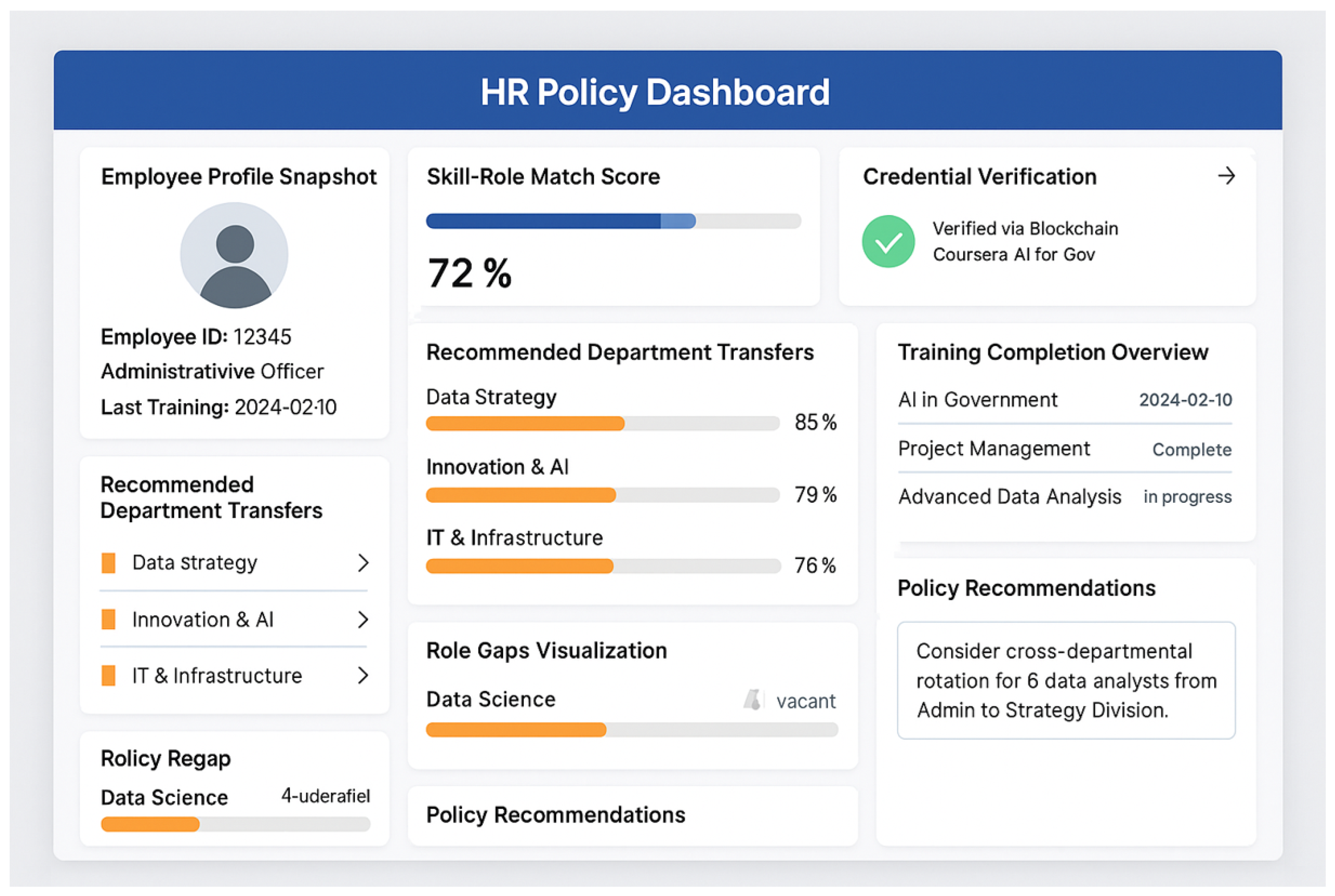
Task: Click the Coursera AI for Gov credential text
Action: (1013, 255)
